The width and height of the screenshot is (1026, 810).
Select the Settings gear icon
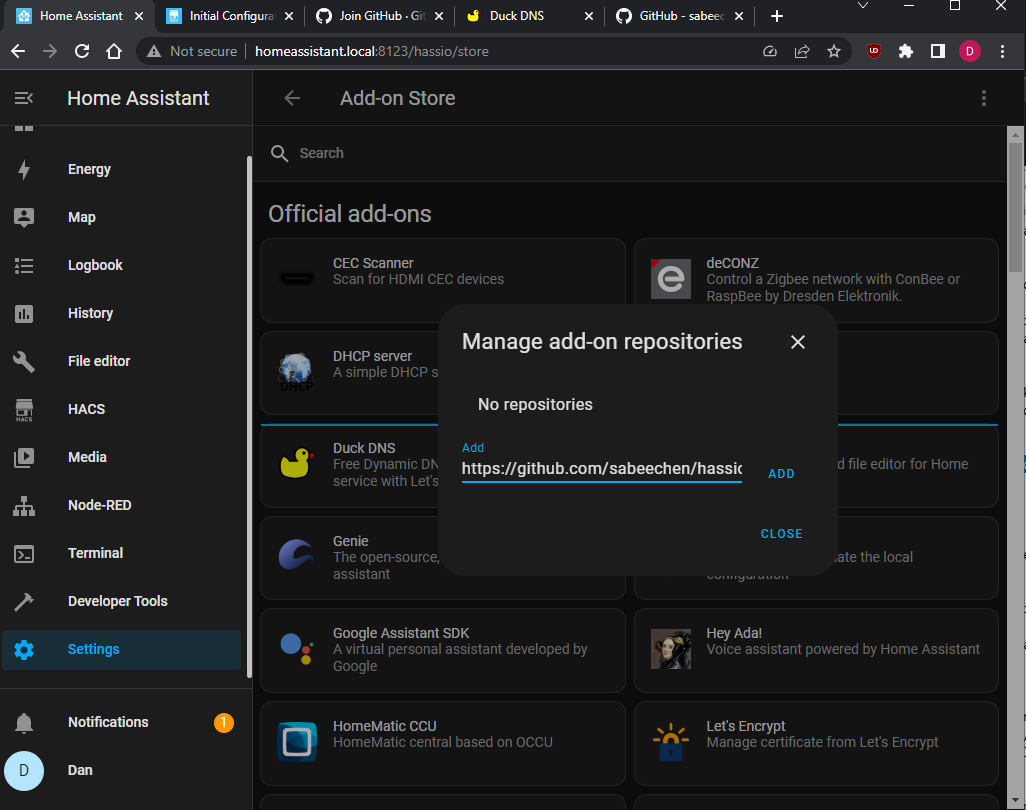24,650
